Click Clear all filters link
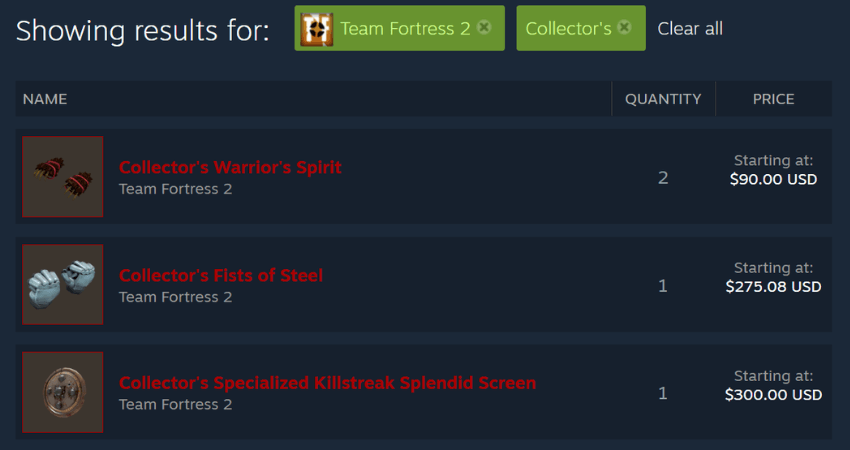850x450 pixels. point(690,29)
